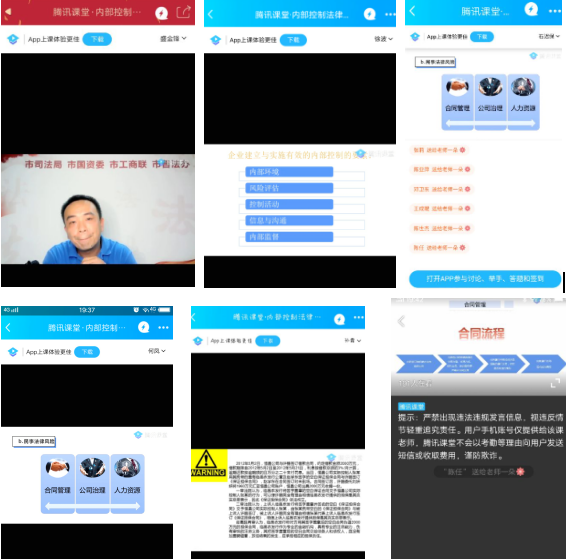Tap the alarm icon in the 19:37 status bar
This screenshot has width=566, height=559.
(x=136, y=310)
